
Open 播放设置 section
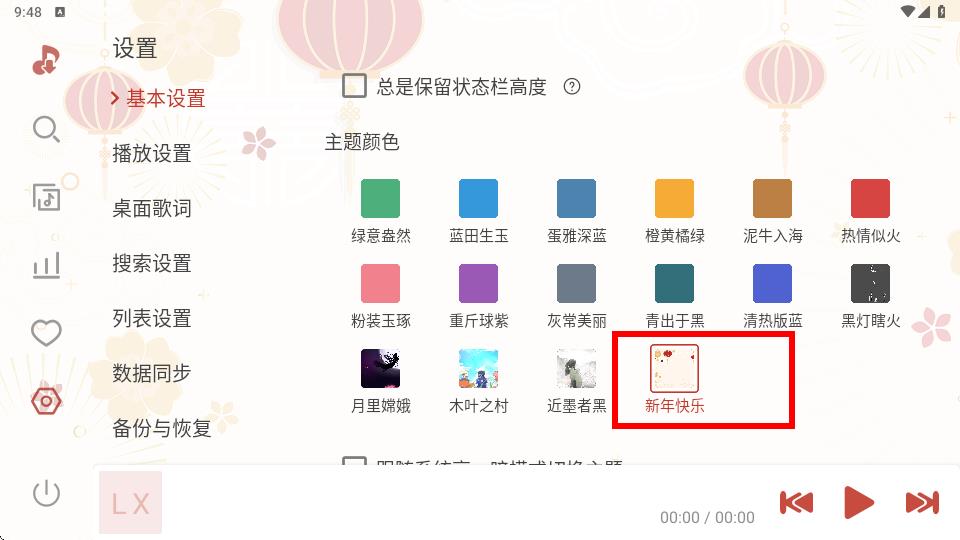tap(152, 153)
